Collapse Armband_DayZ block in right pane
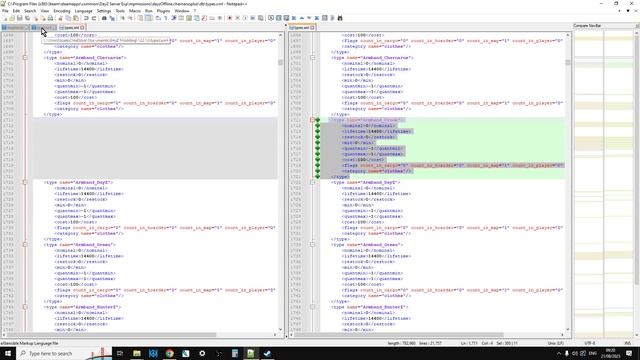 (312, 182)
